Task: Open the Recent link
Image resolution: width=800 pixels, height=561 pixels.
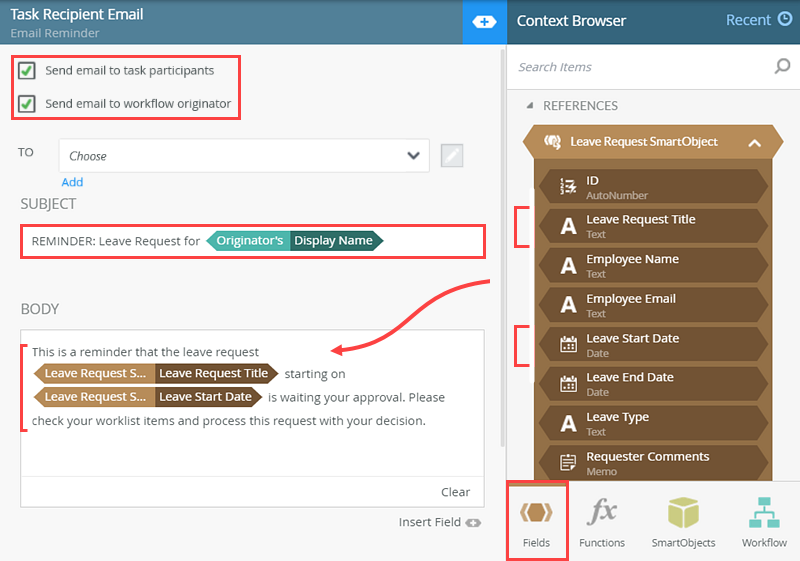Action: tap(748, 20)
